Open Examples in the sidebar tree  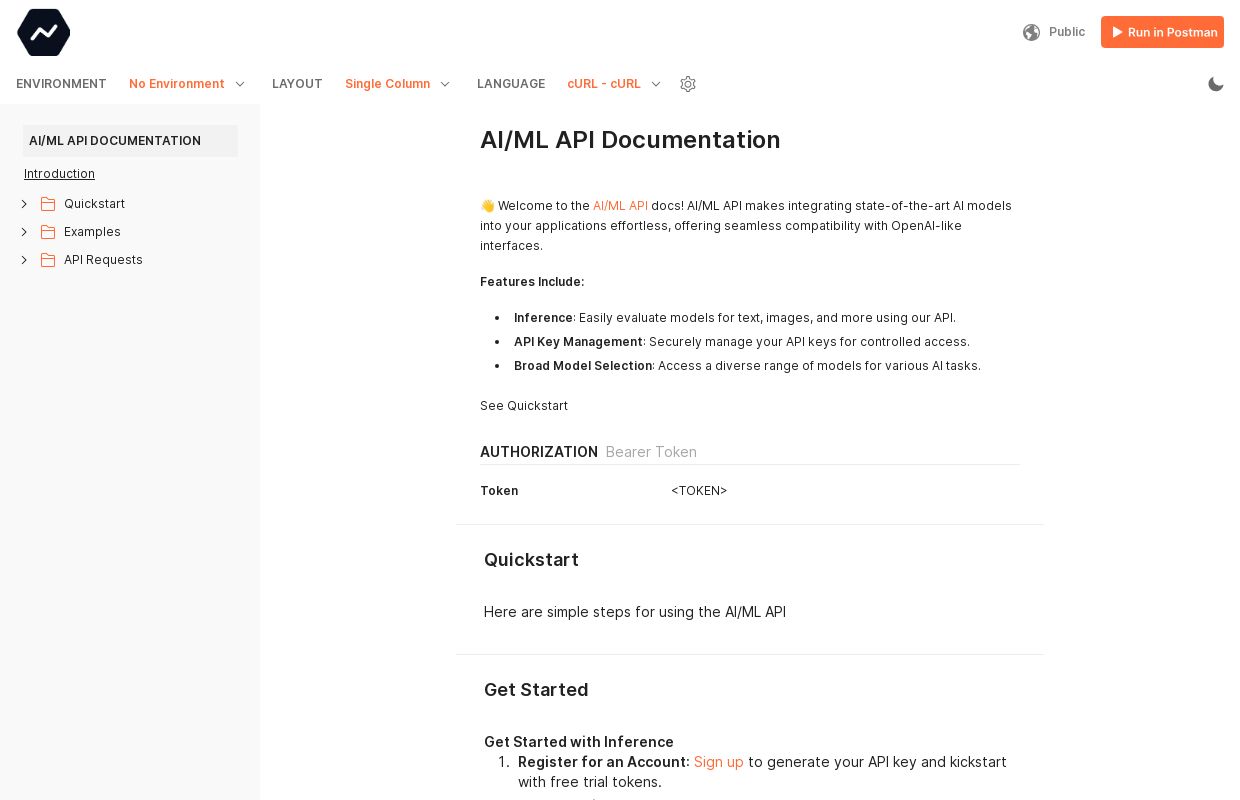[x=92, y=232]
